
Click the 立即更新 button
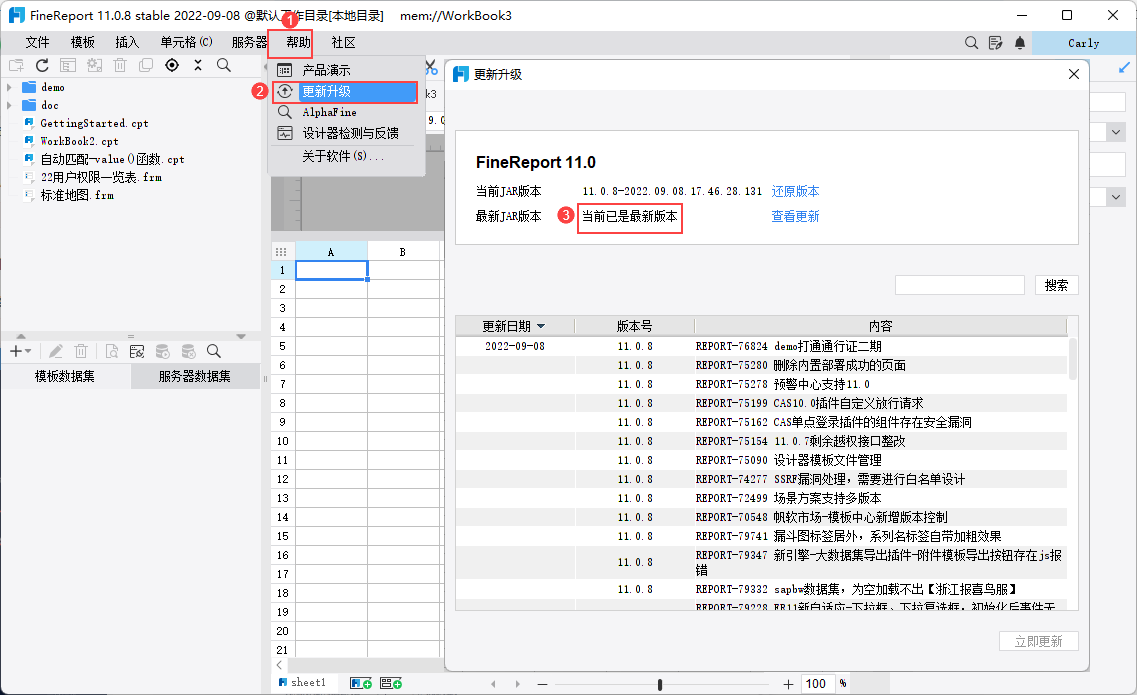(x=1038, y=641)
